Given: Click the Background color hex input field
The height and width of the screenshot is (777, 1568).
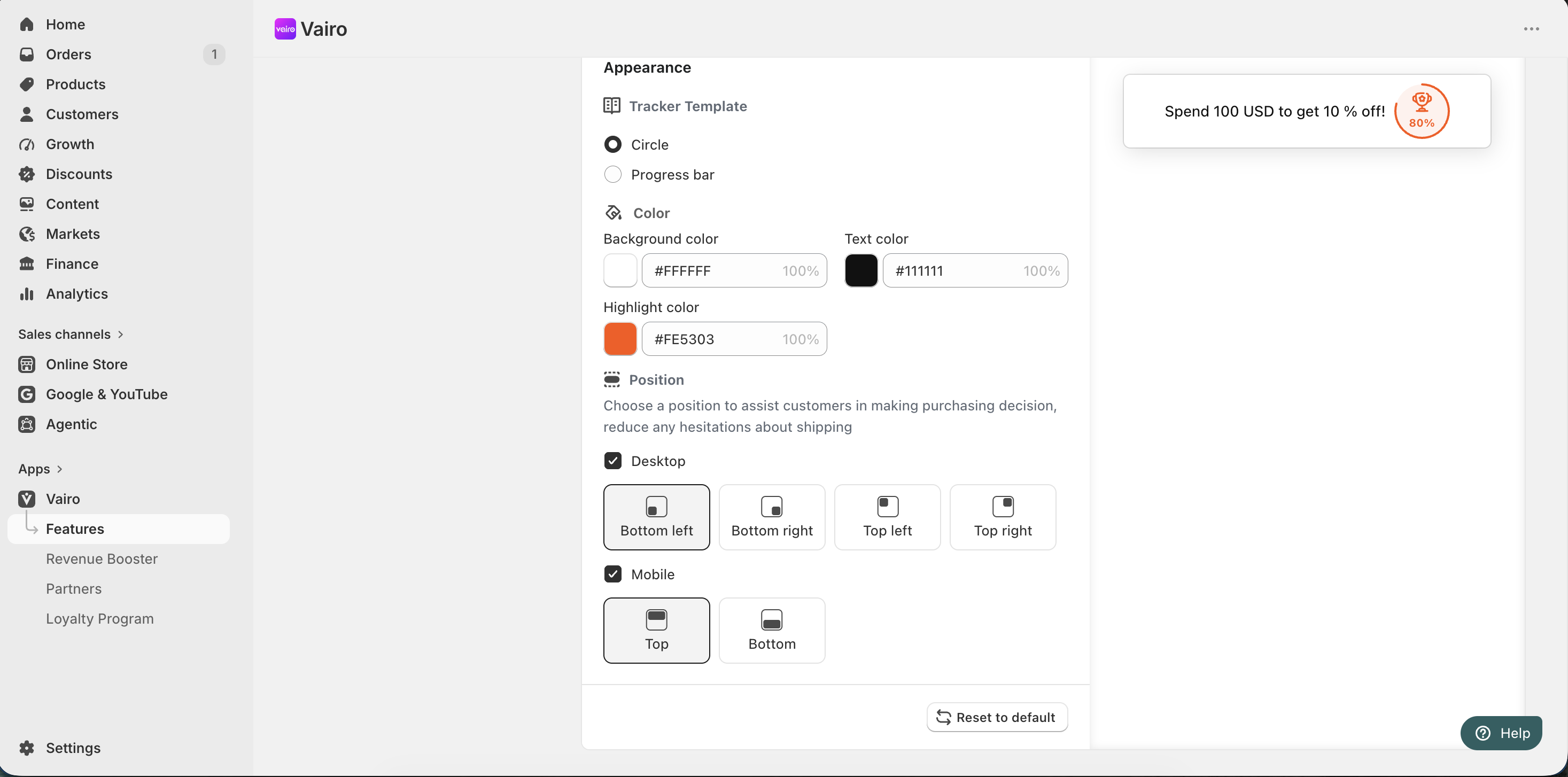Looking at the screenshot, I should [734, 271].
